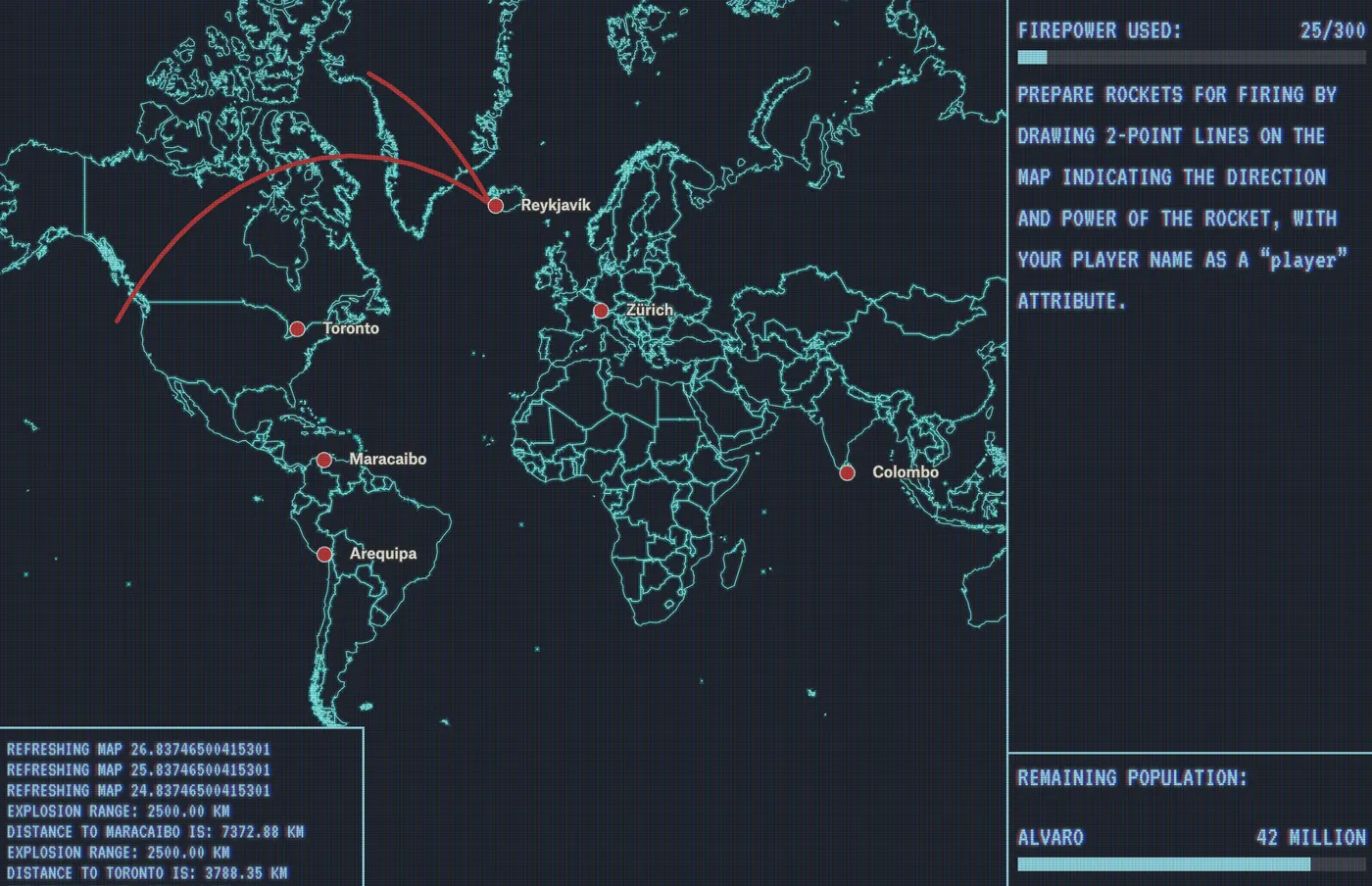Click the "Colombo" city name label
This screenshot has width=1372, height=886.
(x=906, y=472)
